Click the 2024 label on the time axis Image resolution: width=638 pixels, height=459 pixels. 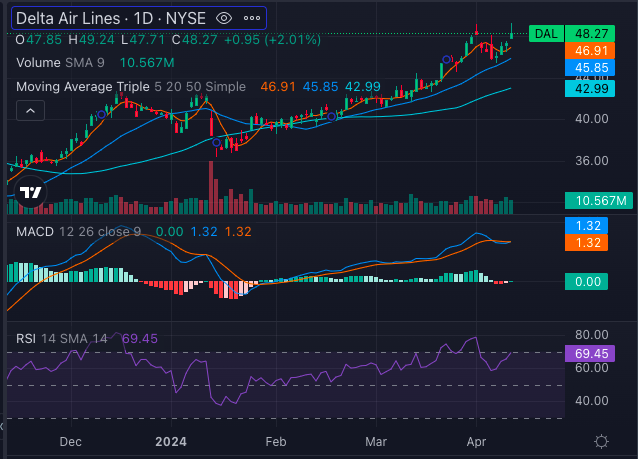click(171, 442)
